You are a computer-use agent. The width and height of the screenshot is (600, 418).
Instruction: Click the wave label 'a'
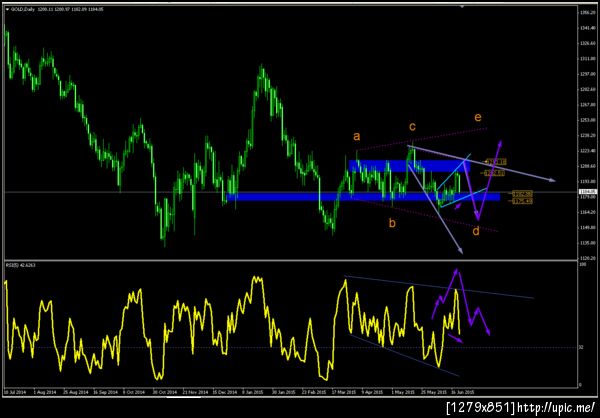tap(357, 136)
